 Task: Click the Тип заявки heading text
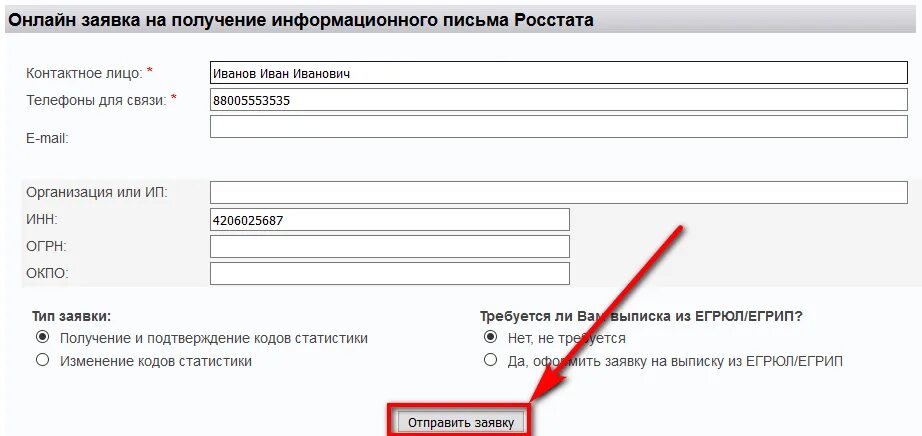point(72,316)
